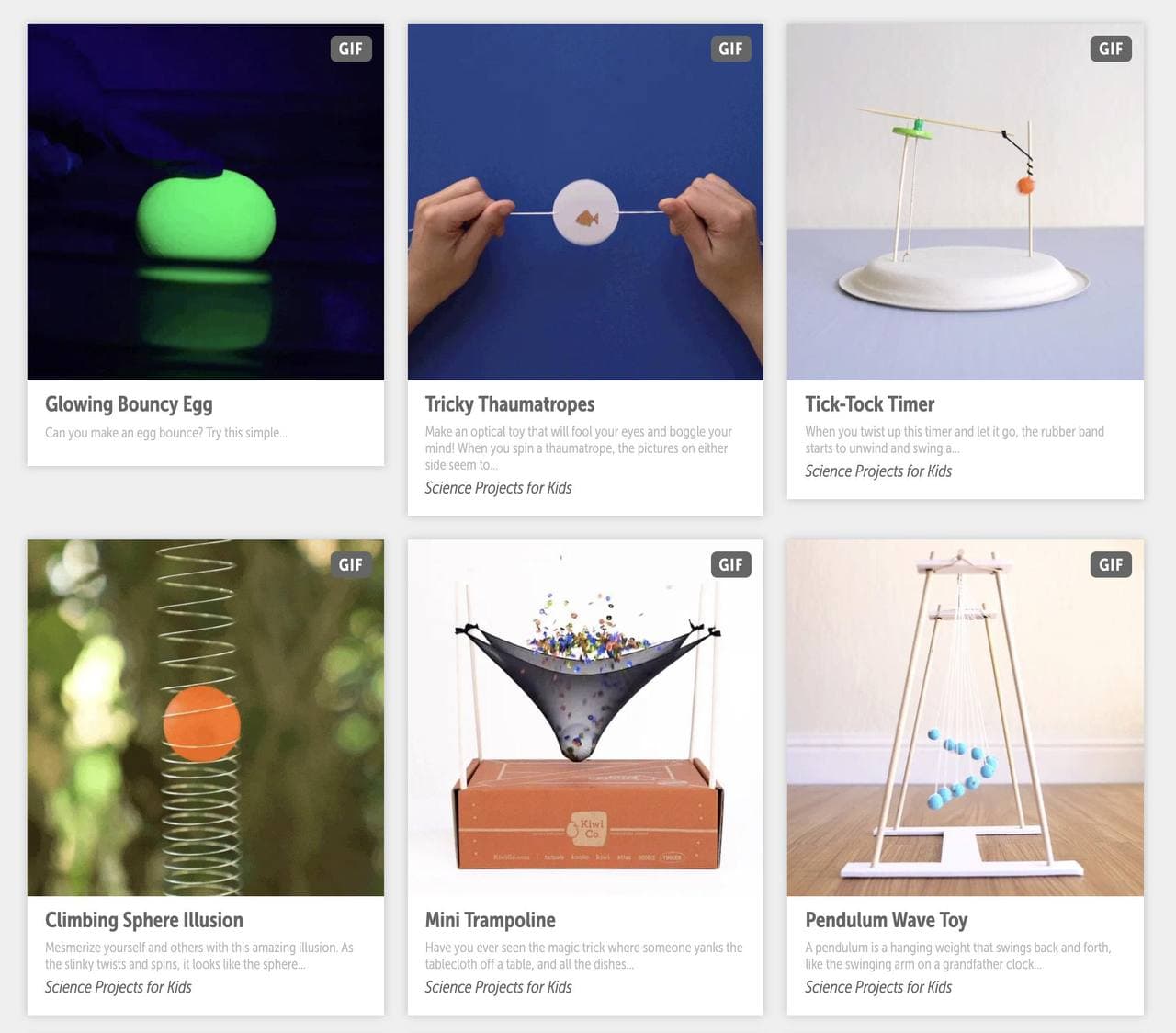Click the GIF badge on Tick-Tock Timer
Screen dimensions: 1176x1033
click(1111, 49)
